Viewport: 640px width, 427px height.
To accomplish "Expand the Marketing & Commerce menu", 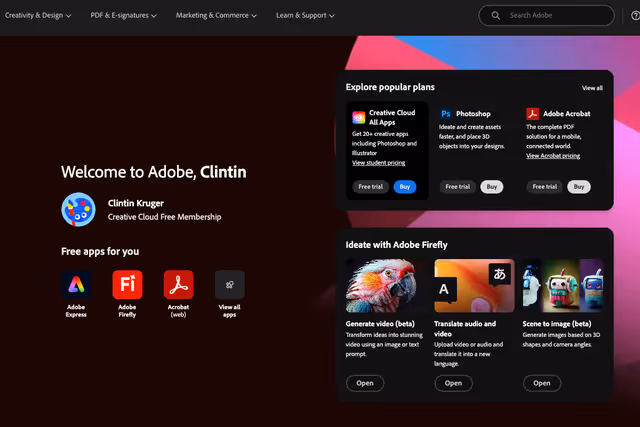I will pyautogui.click(x=216, y=16).
